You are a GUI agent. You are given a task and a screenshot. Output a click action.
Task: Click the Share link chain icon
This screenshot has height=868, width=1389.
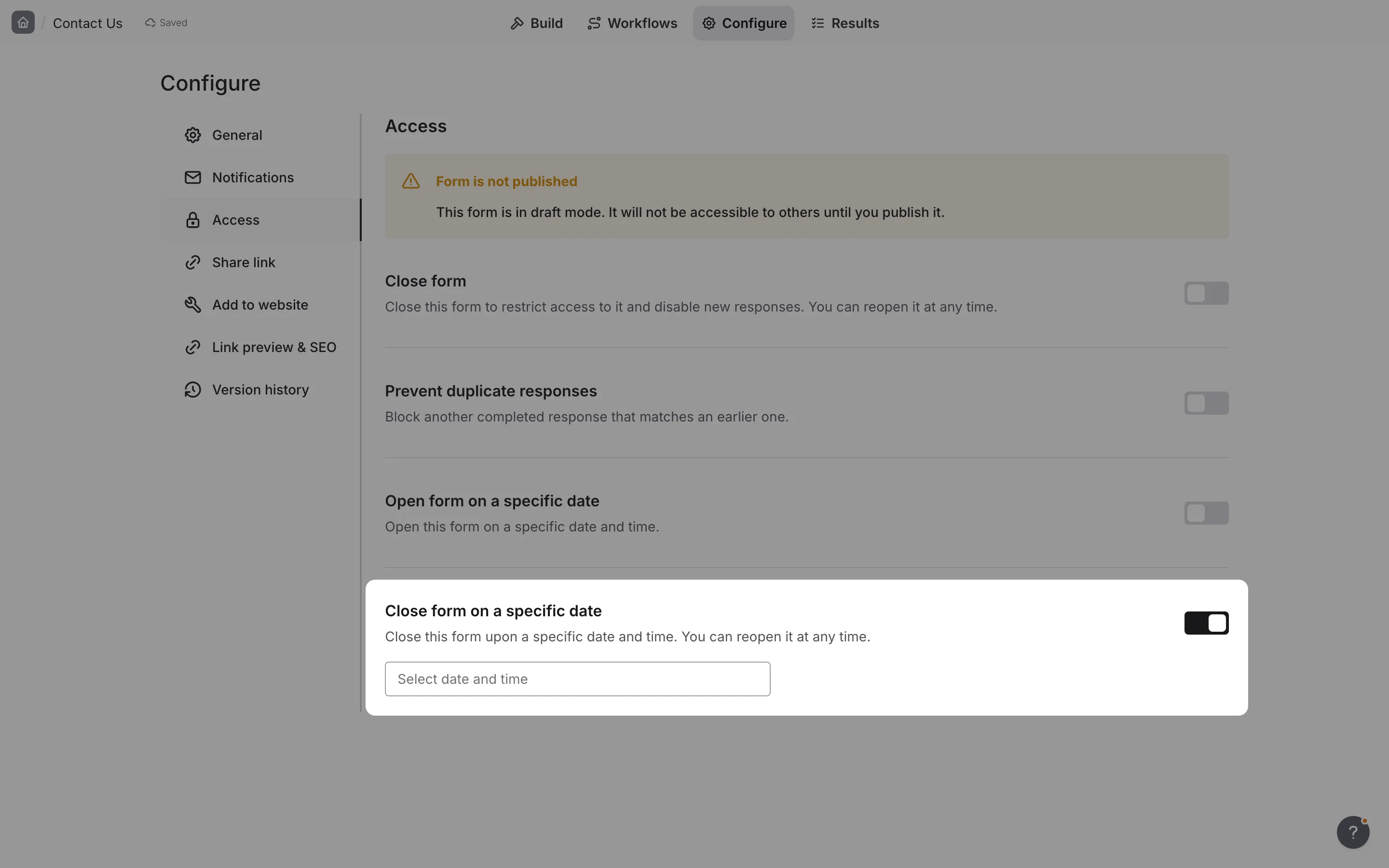coord(193,262)
